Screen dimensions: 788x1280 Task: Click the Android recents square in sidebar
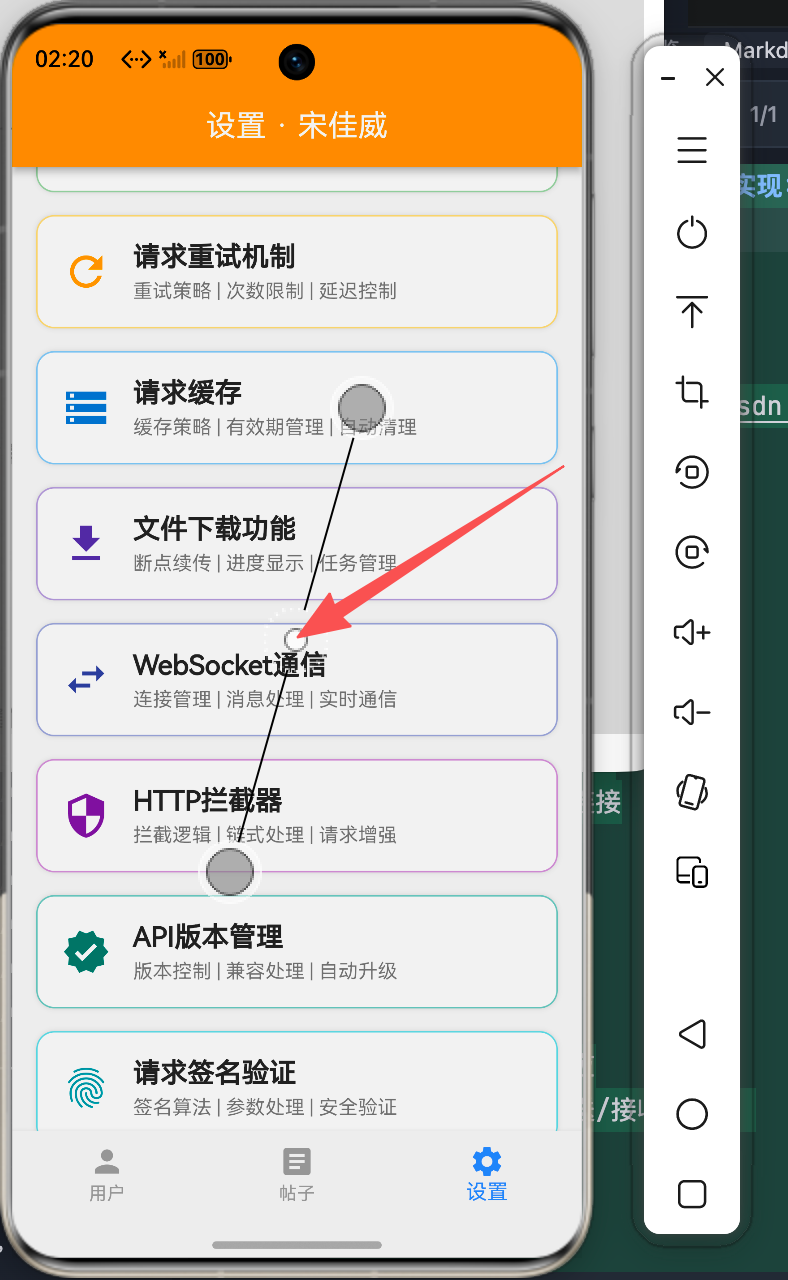[x=692, y=1193]
